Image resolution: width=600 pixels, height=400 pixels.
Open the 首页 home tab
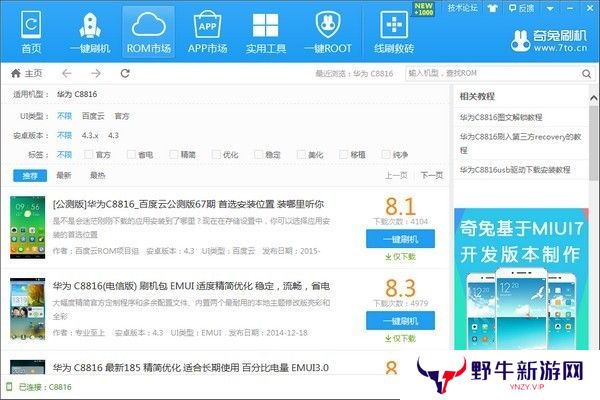(x=31, y=32)
